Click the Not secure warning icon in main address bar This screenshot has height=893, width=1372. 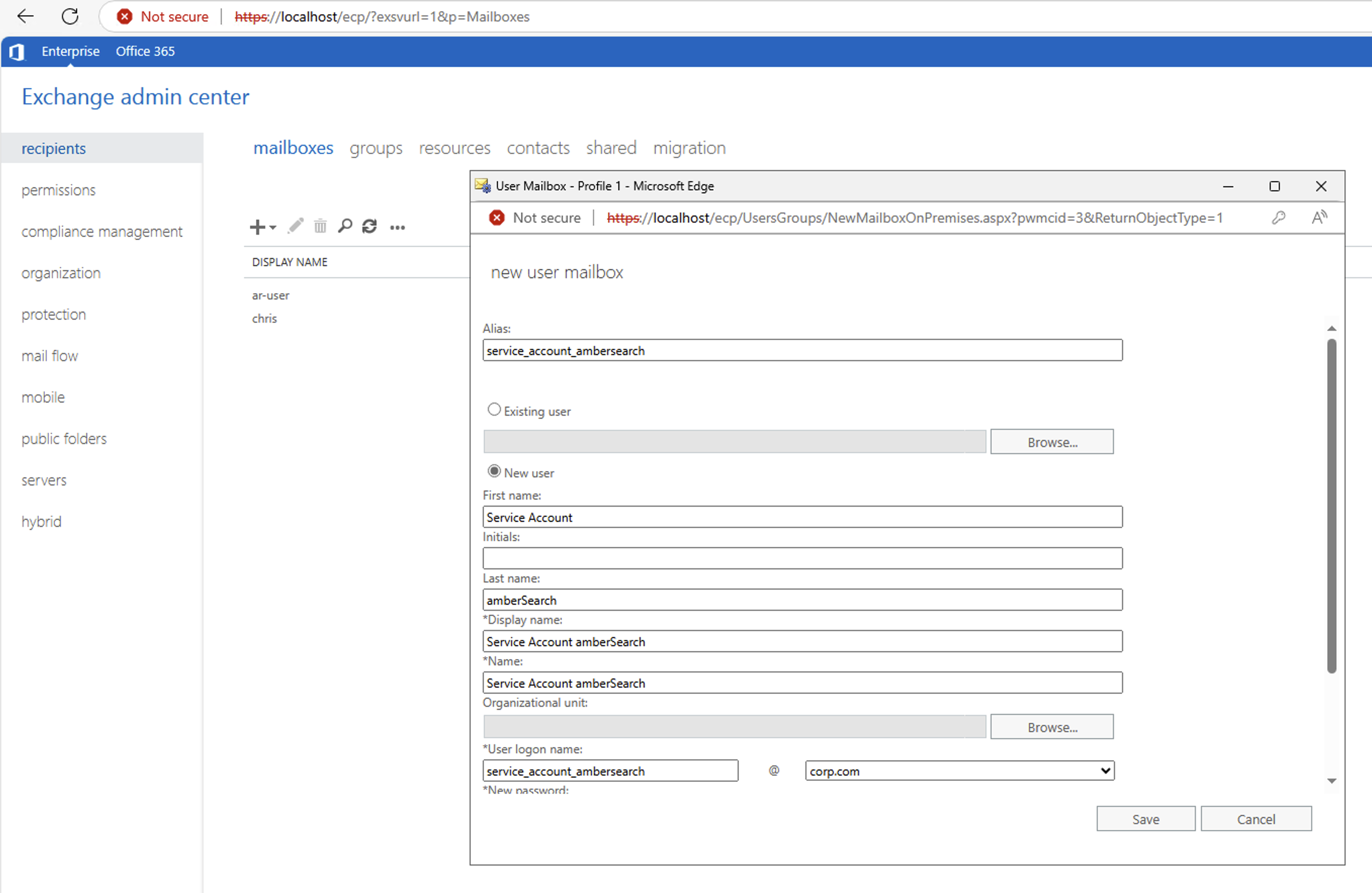(124, 17)
